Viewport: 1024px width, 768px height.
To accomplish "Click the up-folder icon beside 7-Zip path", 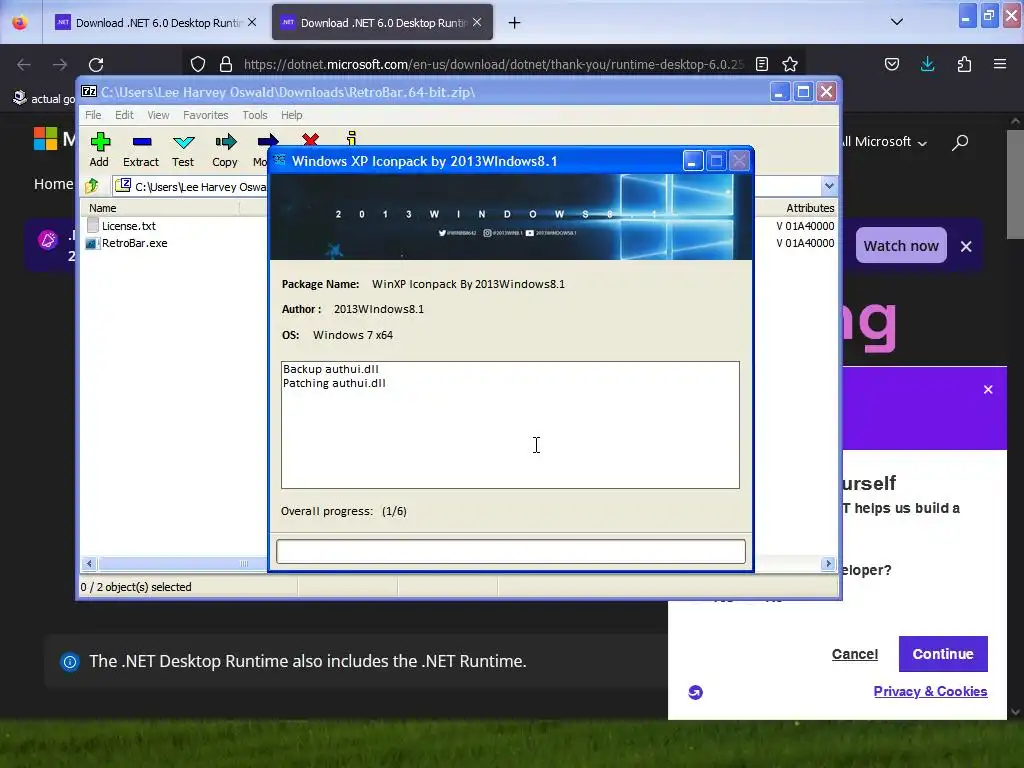I will tap(92, 186).
